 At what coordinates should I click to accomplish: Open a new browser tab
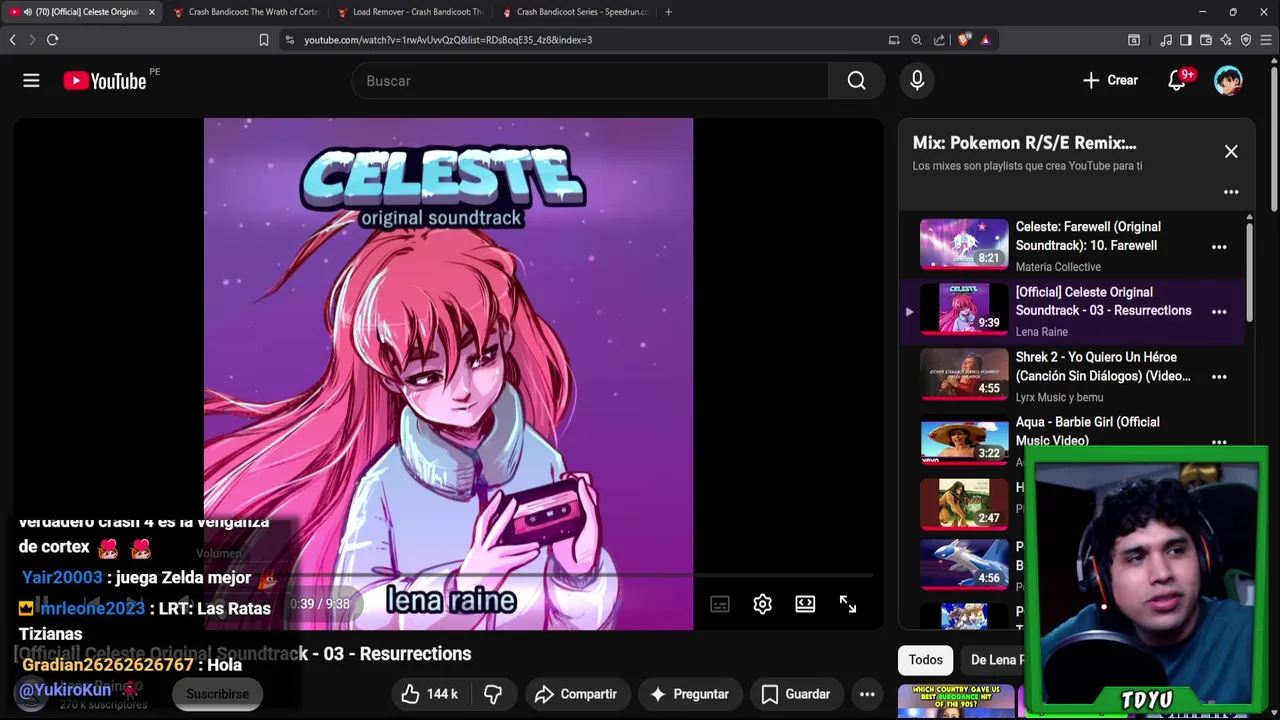pos(668,12)
